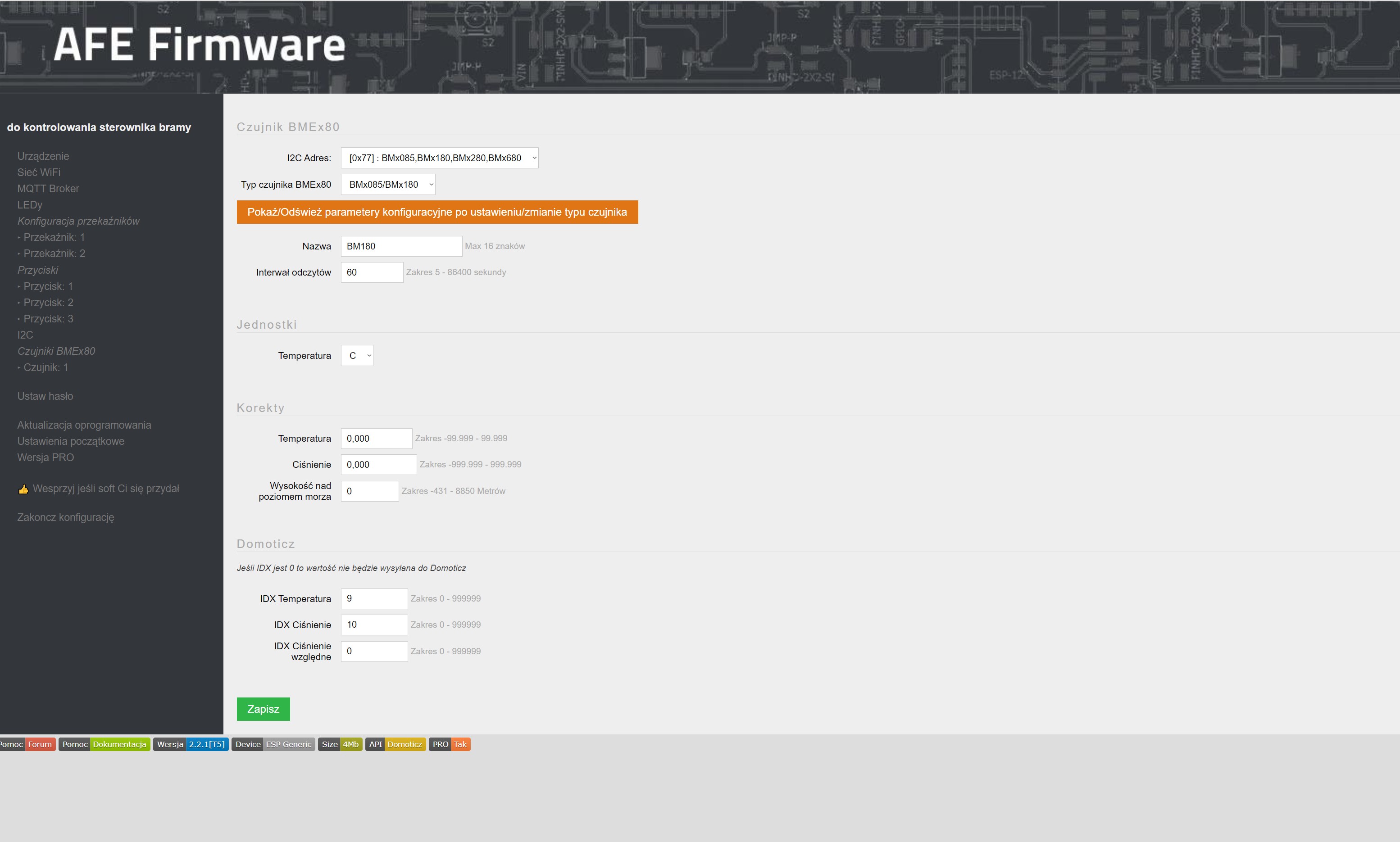Click the Nazwa input field
1400x842 pixels.
pos(400,246)
